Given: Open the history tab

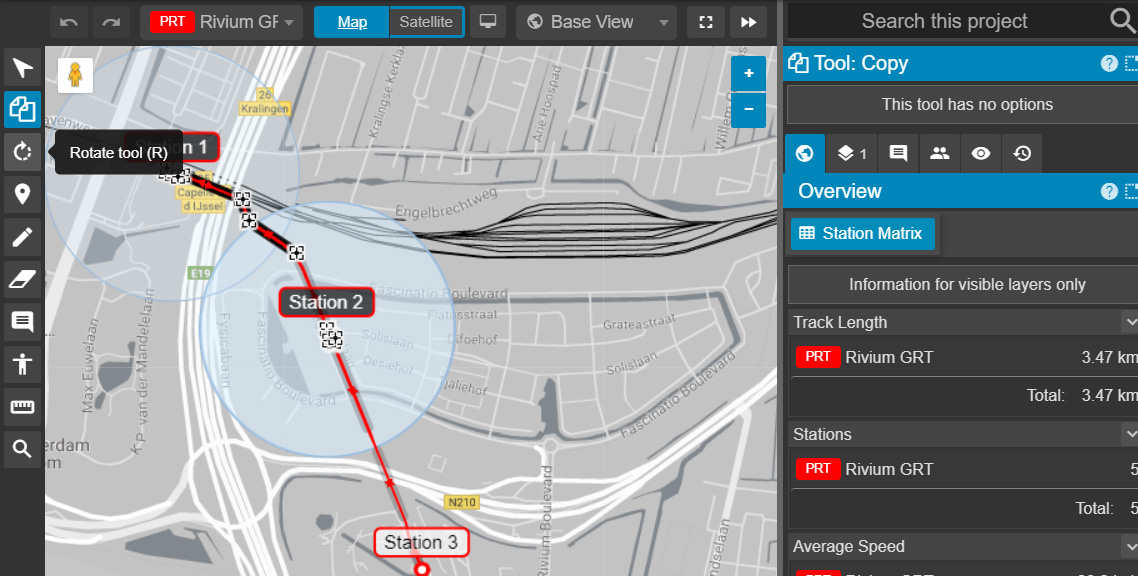Looking at the screenshot, I should point(1023,153).
